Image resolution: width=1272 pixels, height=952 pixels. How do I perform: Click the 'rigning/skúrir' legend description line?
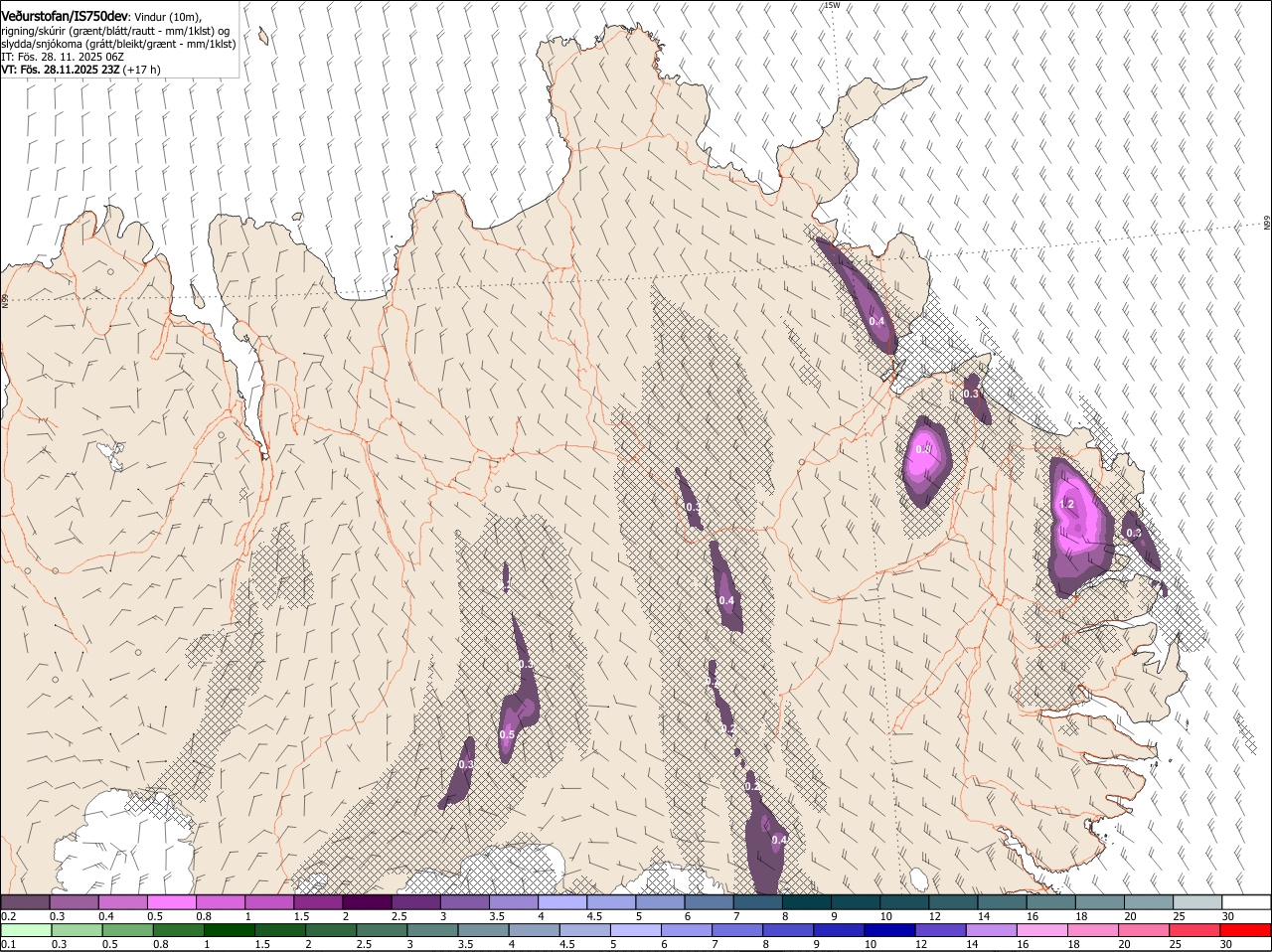[x=115, y=31]
